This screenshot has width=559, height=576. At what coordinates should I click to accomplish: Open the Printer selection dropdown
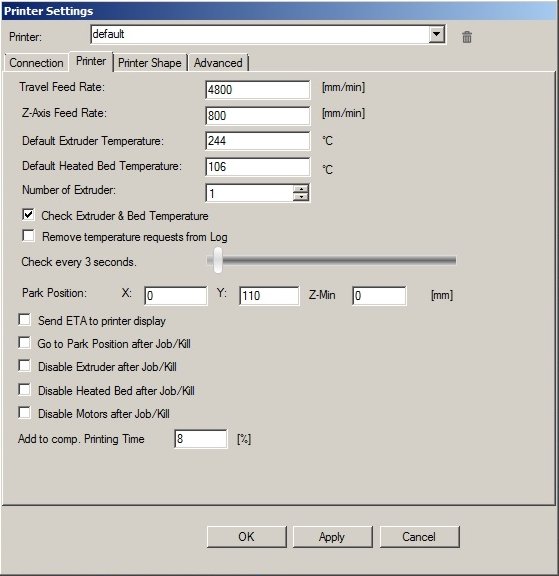pos(437,35)
